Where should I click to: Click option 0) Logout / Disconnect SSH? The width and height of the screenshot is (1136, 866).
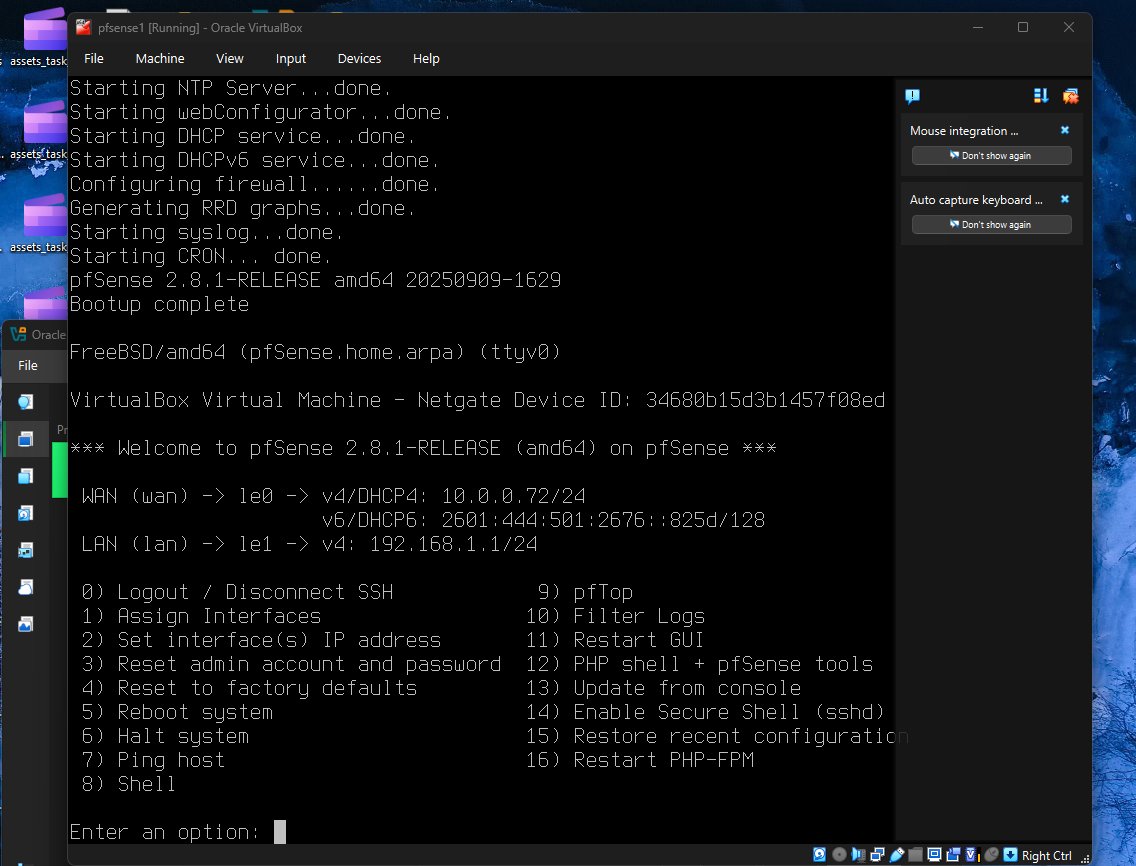pyautogui.click(x=238, y=592)
